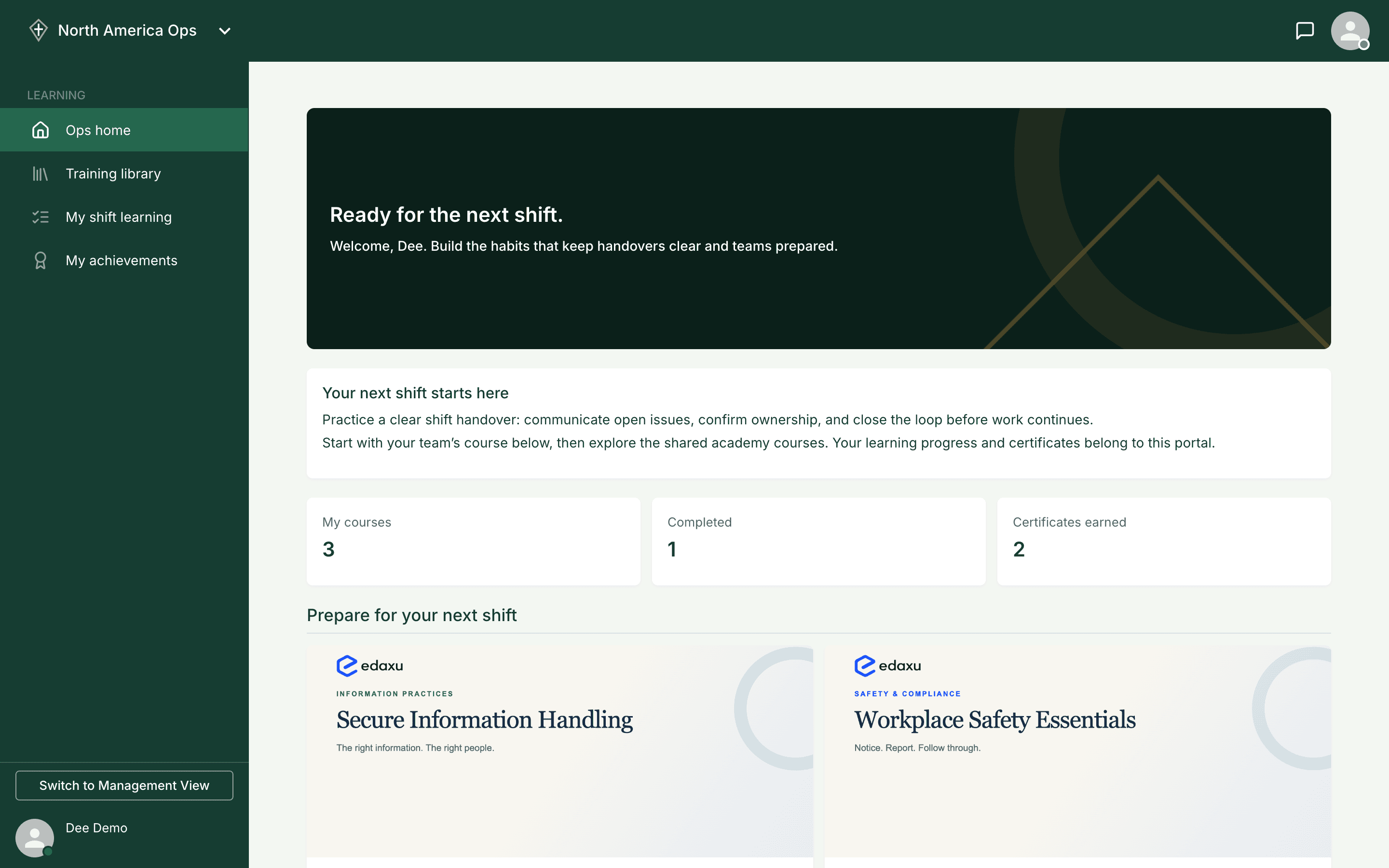Open My achievements

pos(124,260)
